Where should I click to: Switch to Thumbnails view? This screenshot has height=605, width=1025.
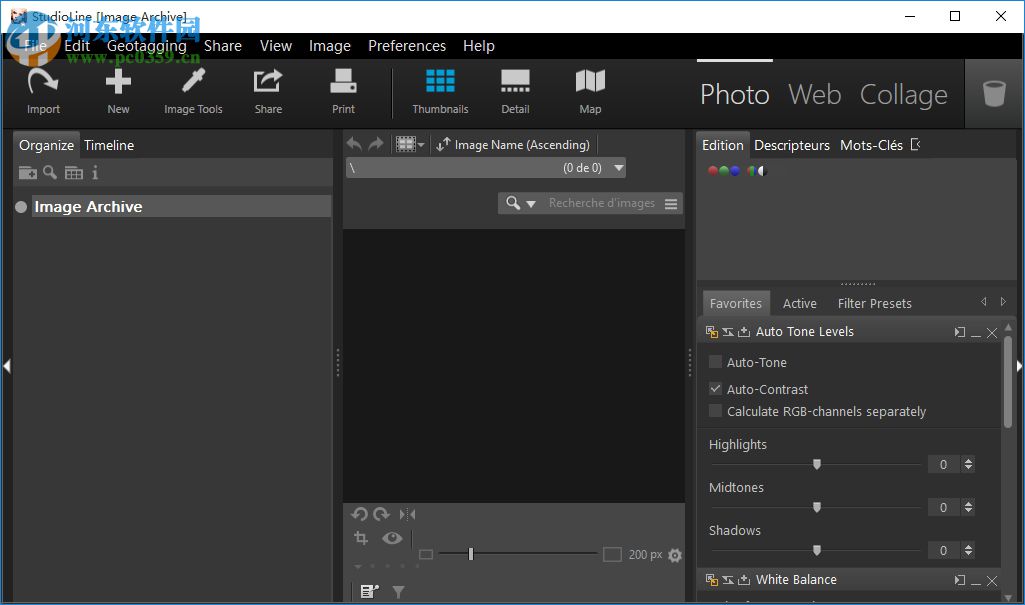(x=440, y=91)
